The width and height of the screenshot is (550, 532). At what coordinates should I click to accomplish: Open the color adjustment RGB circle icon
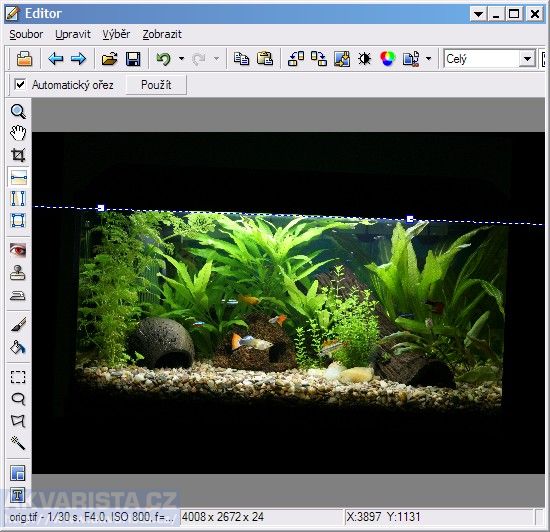[x=388, y=59]
